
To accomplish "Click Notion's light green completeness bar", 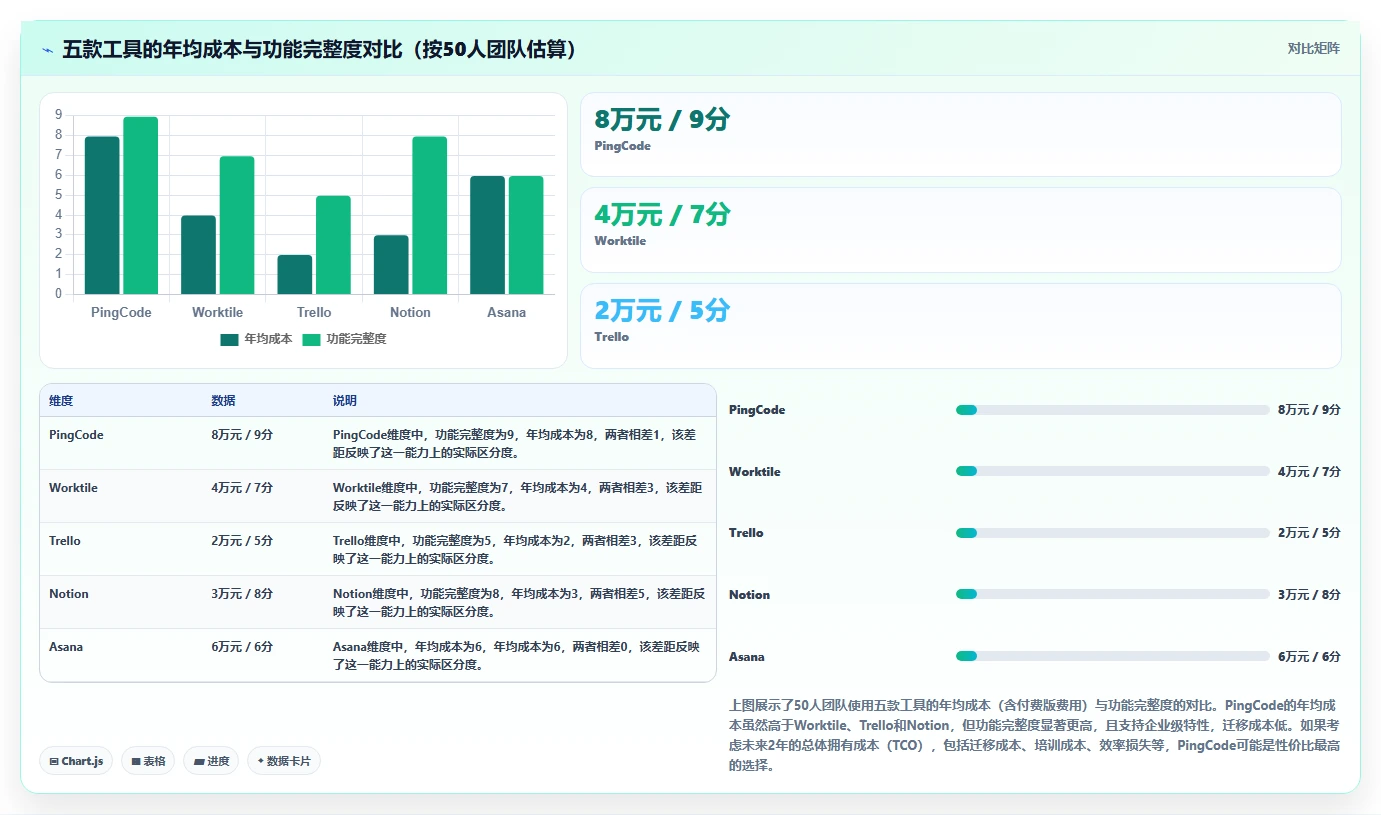I will pos(430,215).
